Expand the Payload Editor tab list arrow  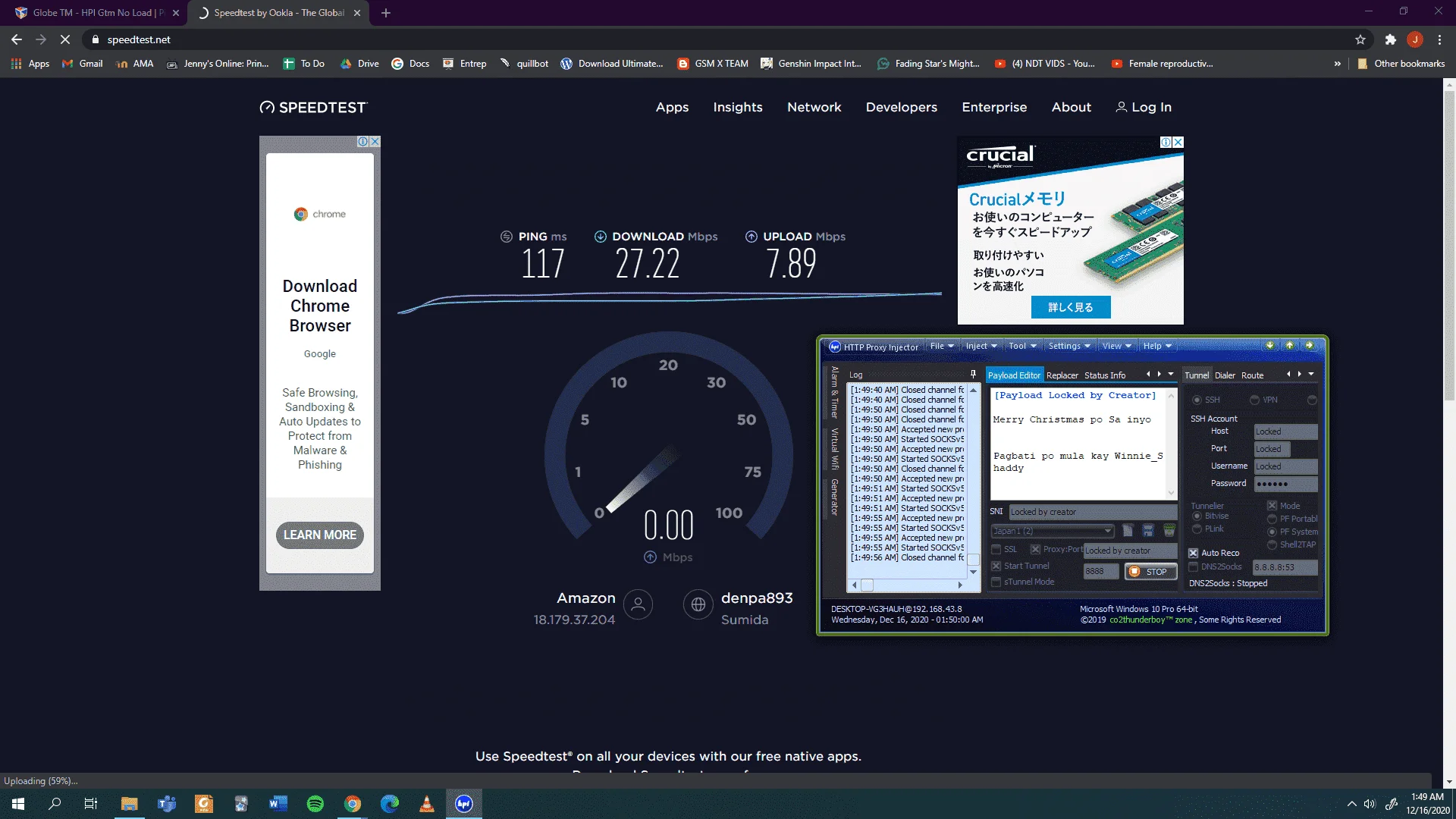[1171, 374]
